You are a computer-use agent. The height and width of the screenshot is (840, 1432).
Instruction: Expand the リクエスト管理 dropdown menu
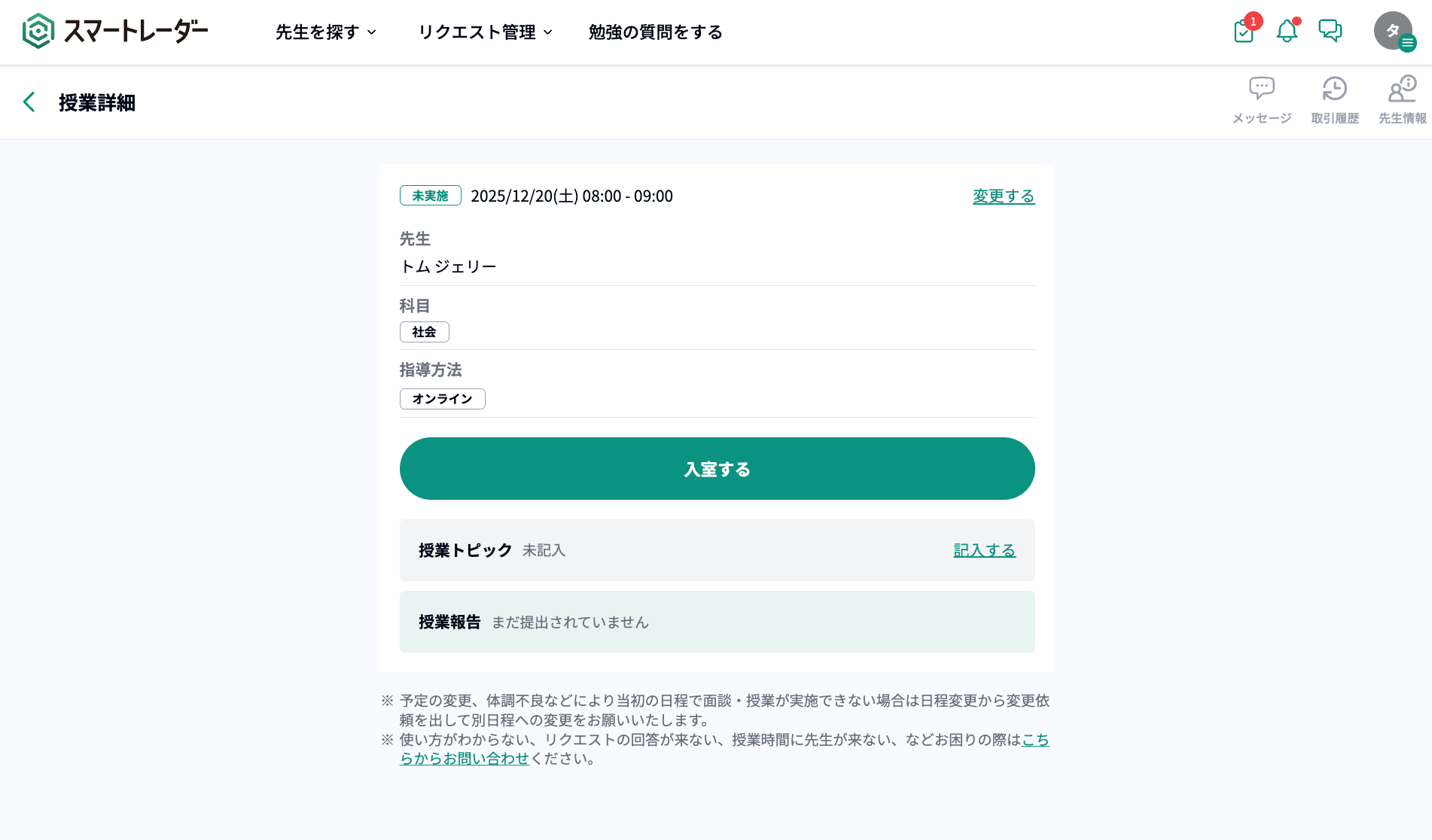point(485,32)
